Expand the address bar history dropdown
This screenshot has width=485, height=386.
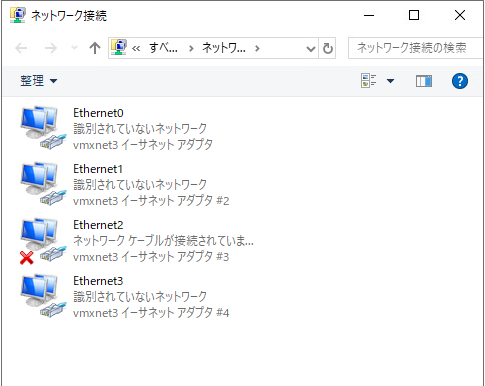(311, 49)
